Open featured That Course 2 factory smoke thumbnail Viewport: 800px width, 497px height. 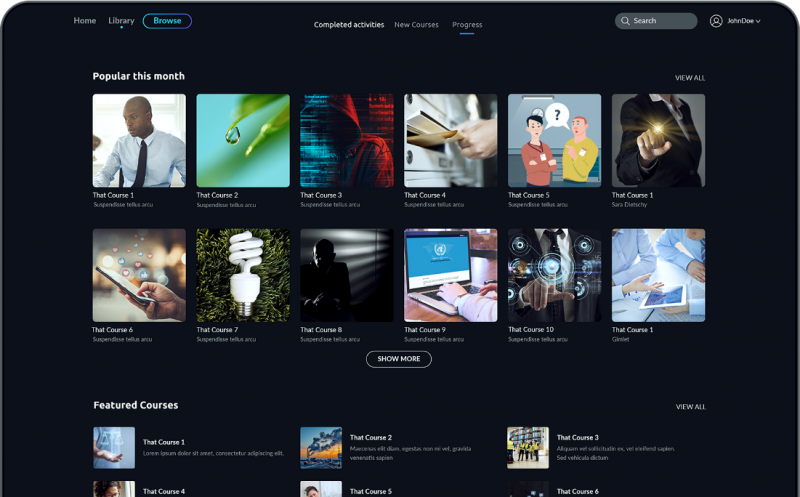click(x=321, y=448)
